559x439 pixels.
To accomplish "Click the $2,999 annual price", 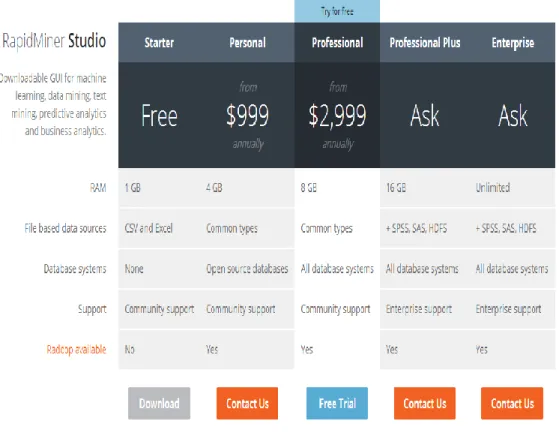I will (337, 116).
